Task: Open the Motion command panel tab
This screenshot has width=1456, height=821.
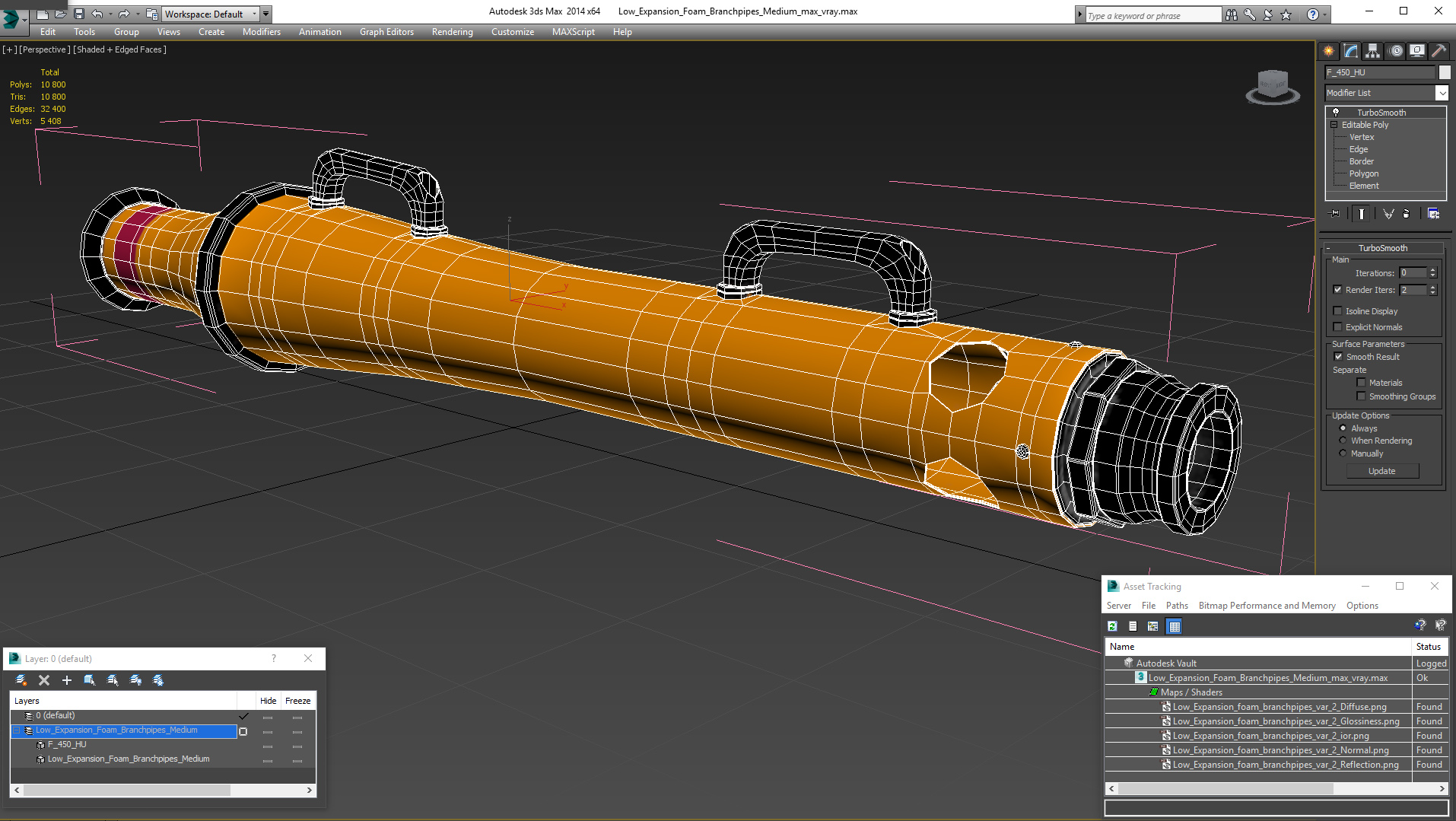Action: pyautogui.click(x=1395, y=51)
